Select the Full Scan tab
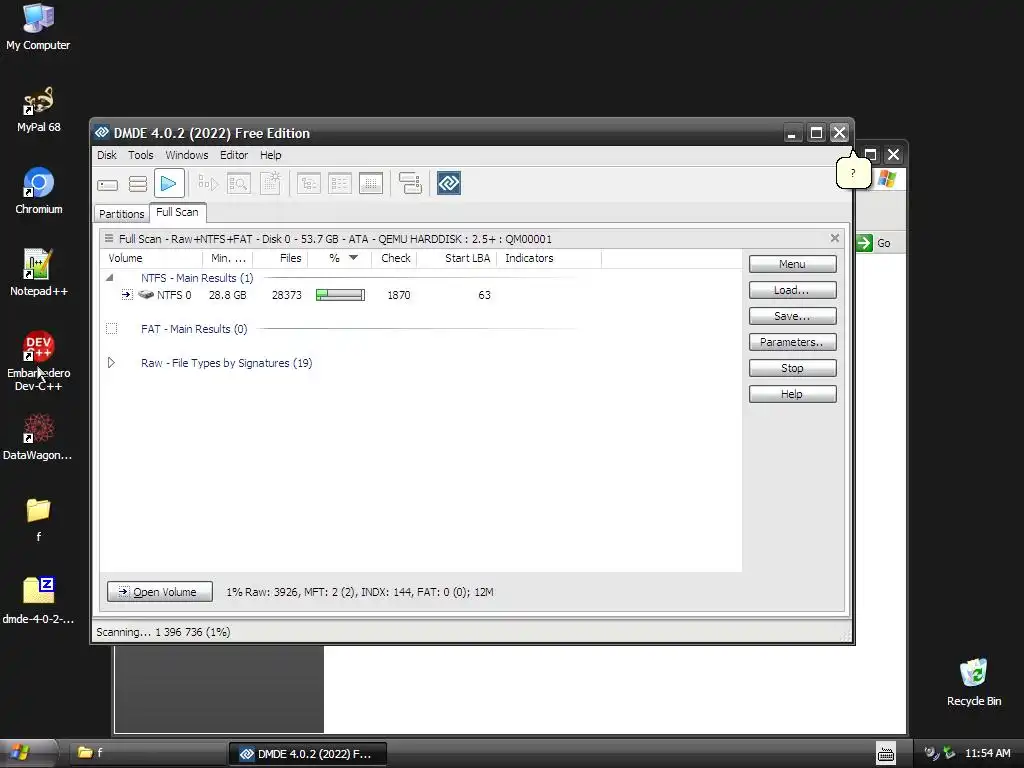1024x768 pixels. (177, 212)
